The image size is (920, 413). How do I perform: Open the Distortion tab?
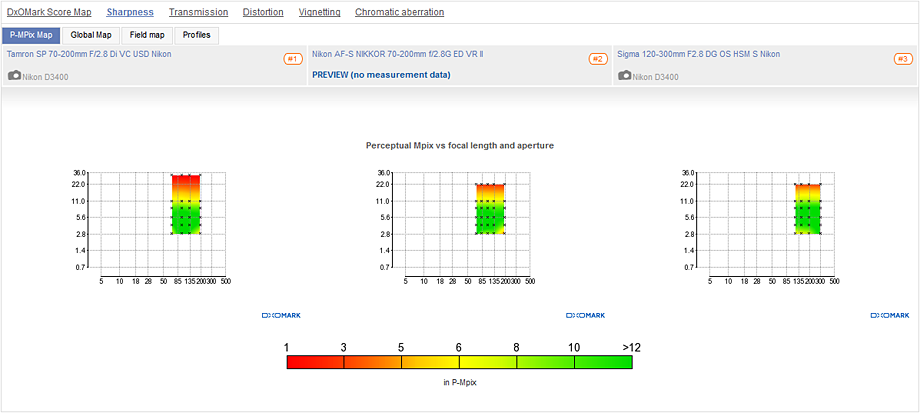coord(263,12)
